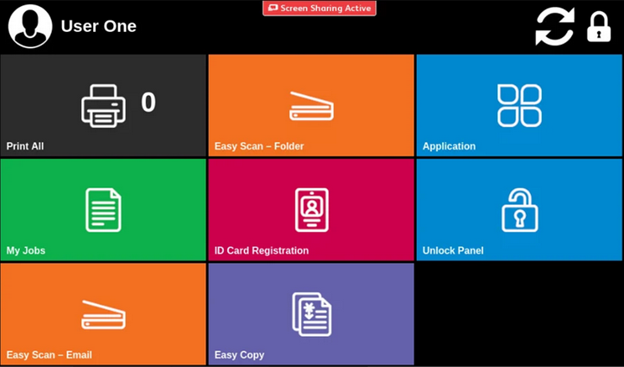The image size is (624, 367).
Task: Click the copy pages Easy Copy icon
Action: coord(312,314)
